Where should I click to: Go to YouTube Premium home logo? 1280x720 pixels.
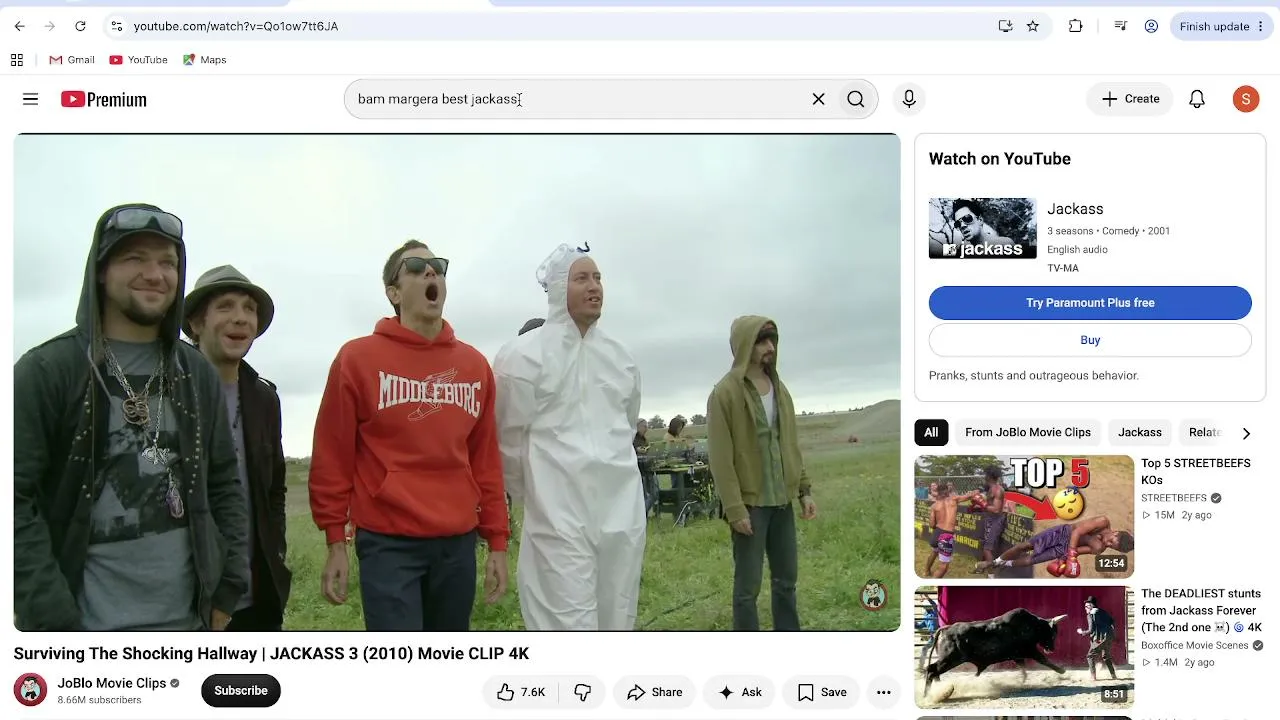point(104,99)
